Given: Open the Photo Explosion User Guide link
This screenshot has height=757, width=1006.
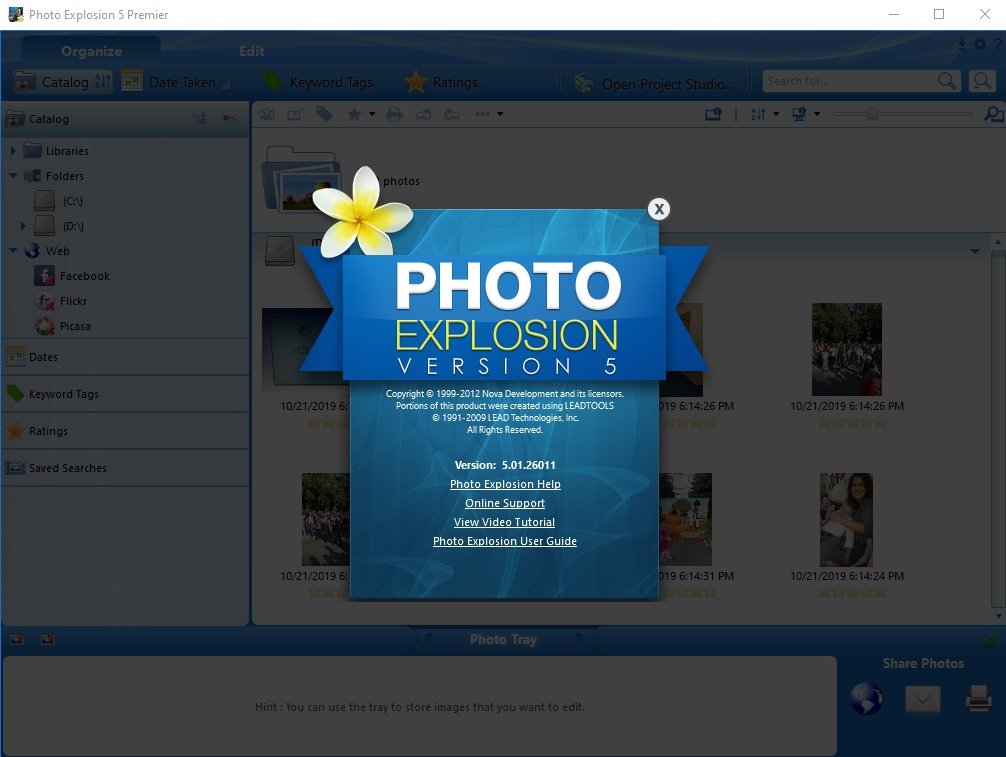Looking at the screenshot, I should point(505,541).
